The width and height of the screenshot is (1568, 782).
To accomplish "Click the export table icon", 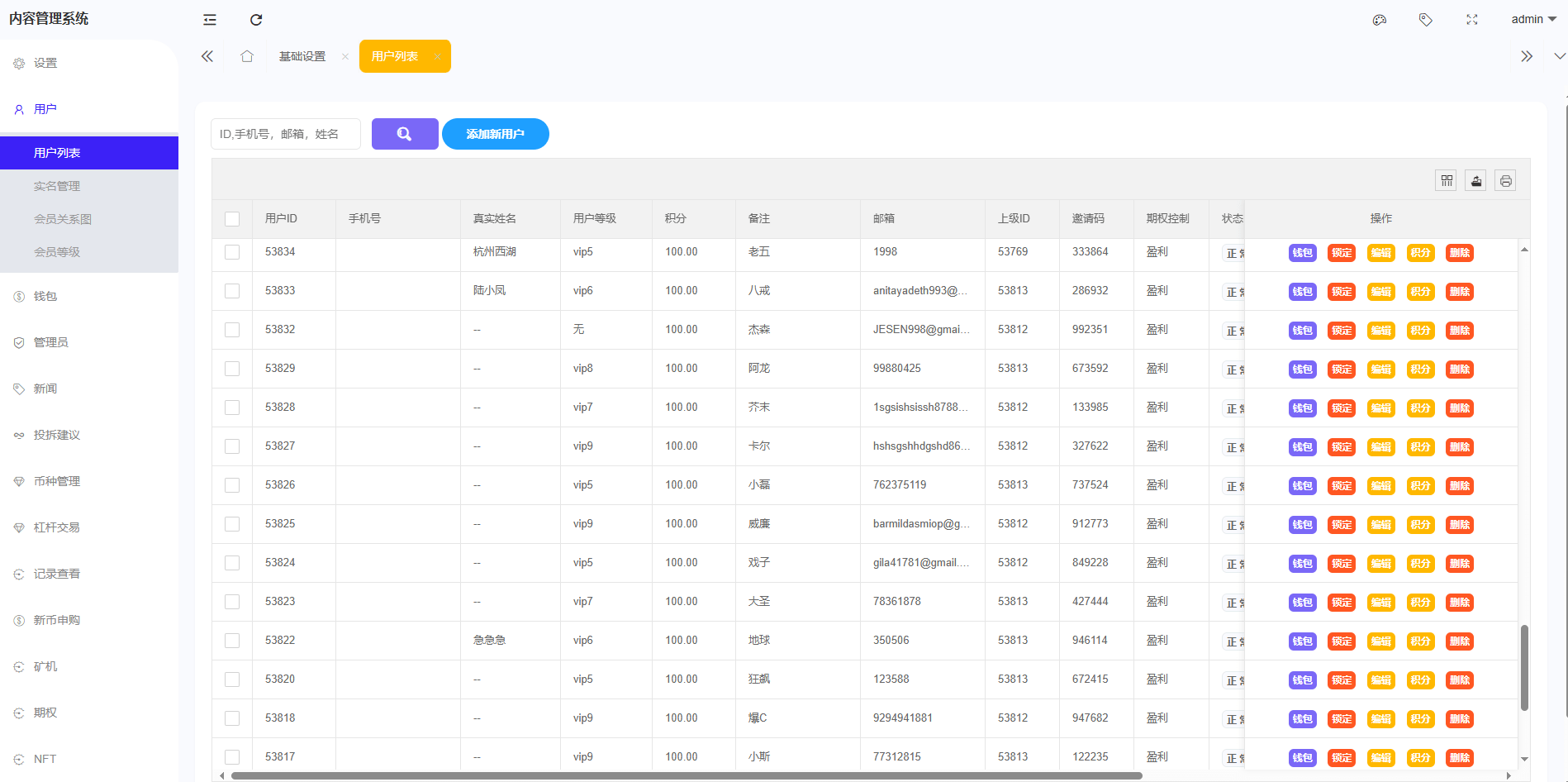I will coord(1475,181).
